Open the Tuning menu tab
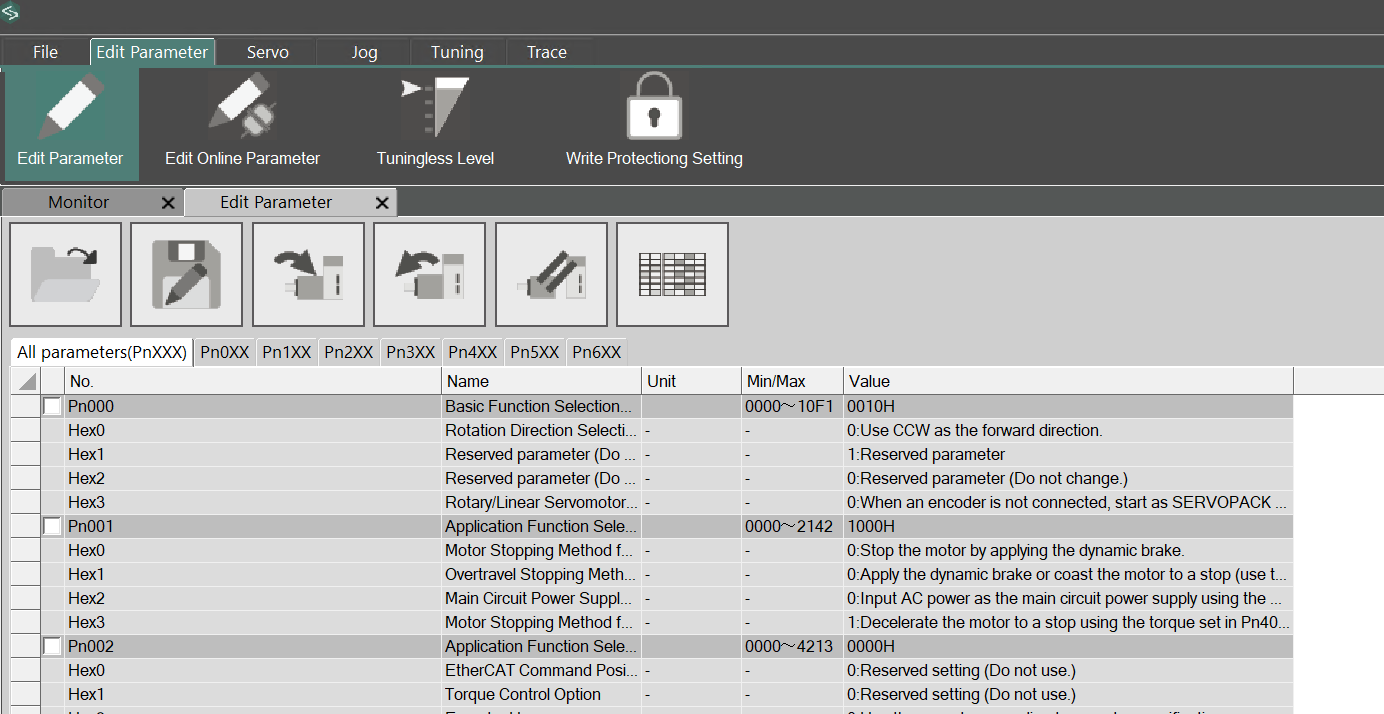 [457, 52]
